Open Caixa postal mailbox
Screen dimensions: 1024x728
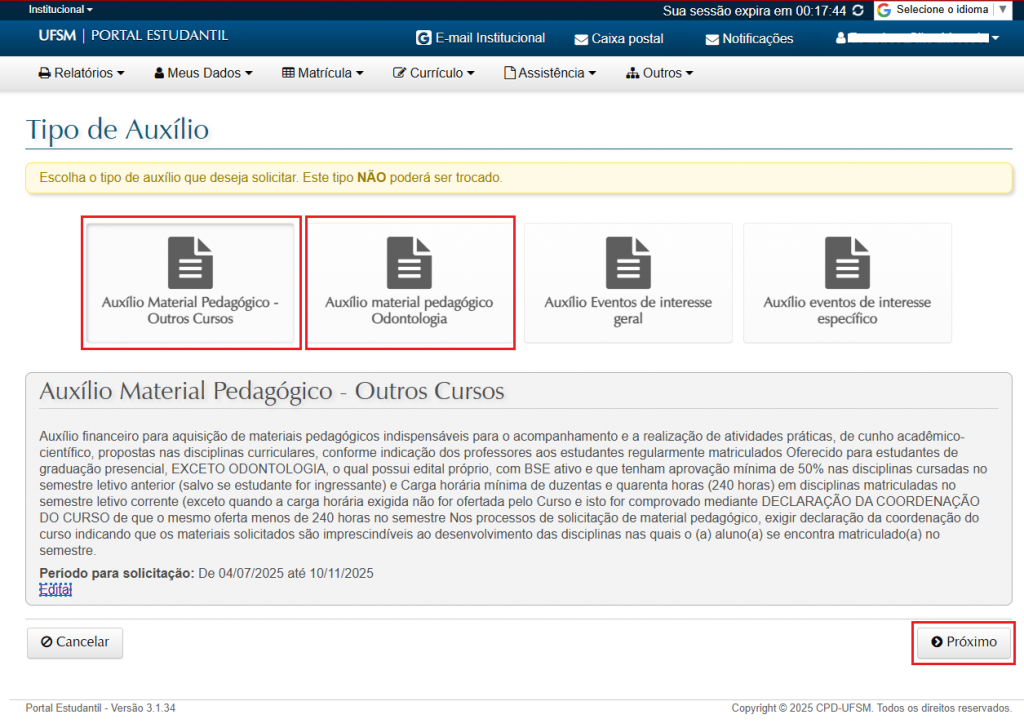click(x=619, y=39)
